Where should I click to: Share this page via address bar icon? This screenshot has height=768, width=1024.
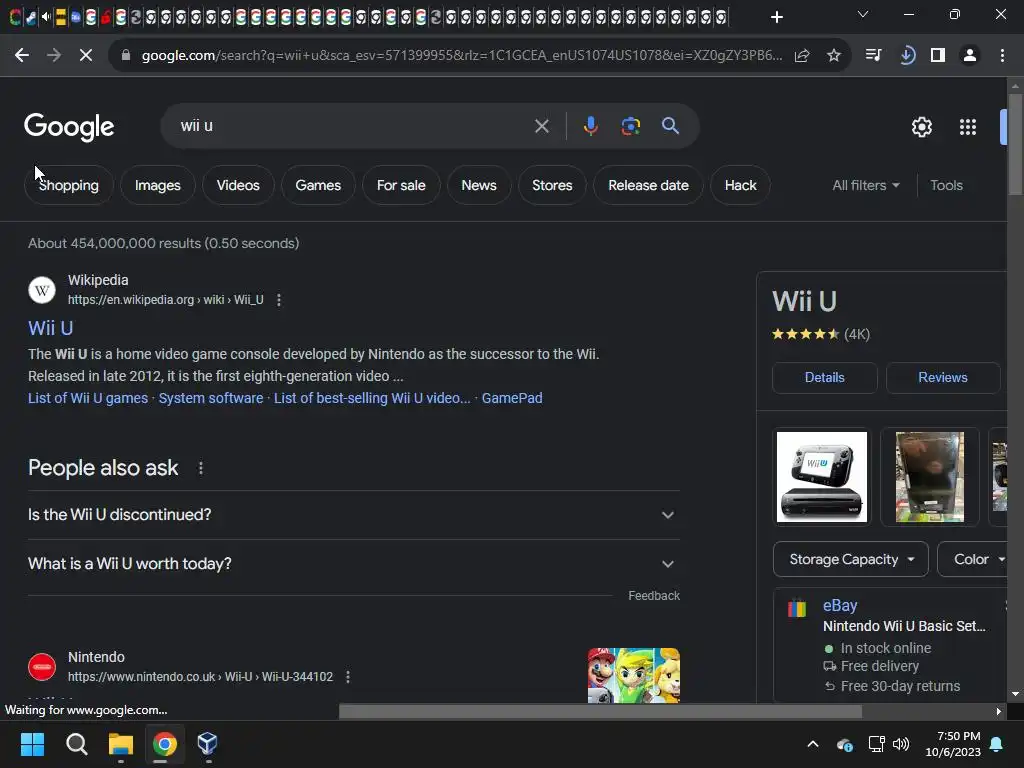pos(802,56)
